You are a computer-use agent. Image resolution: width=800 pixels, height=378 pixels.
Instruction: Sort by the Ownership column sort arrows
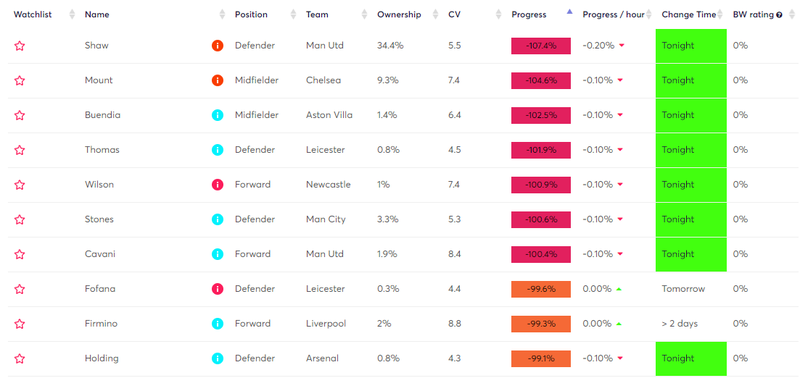(x=435, y=15)
